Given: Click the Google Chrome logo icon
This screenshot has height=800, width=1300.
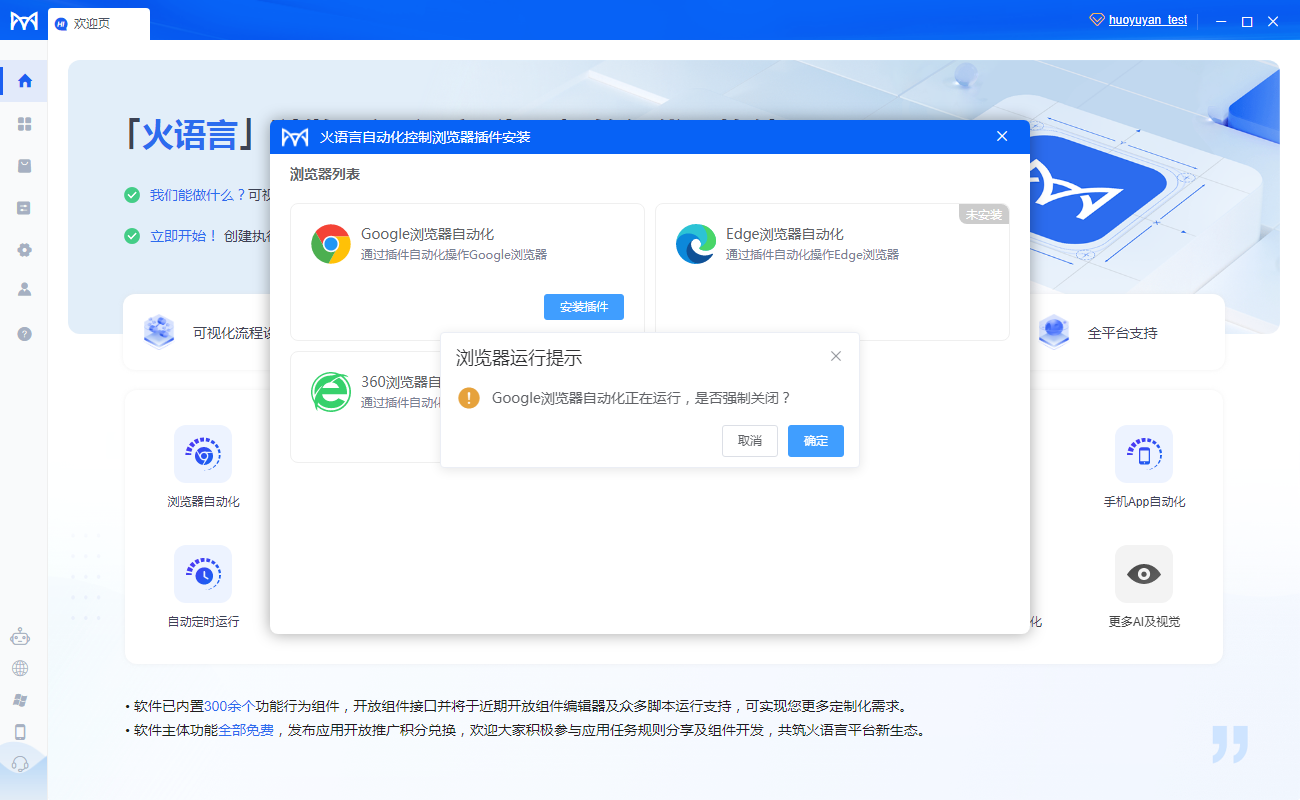Looking at the screenshot, I should pos(330,244).
